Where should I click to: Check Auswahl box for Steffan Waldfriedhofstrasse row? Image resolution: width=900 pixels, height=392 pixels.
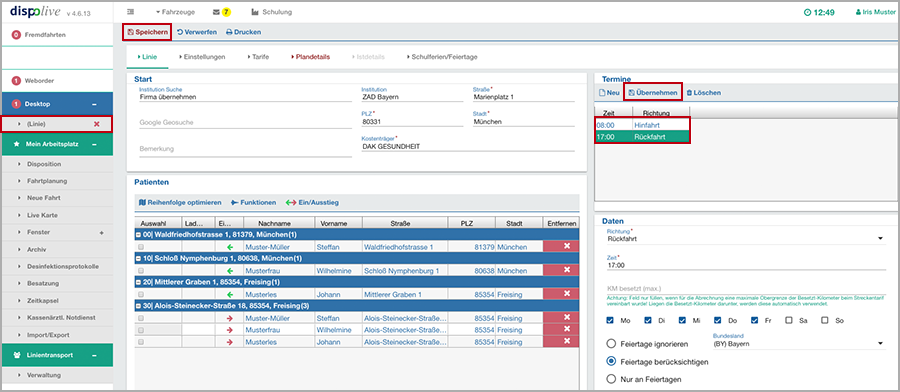coord(141,247)
